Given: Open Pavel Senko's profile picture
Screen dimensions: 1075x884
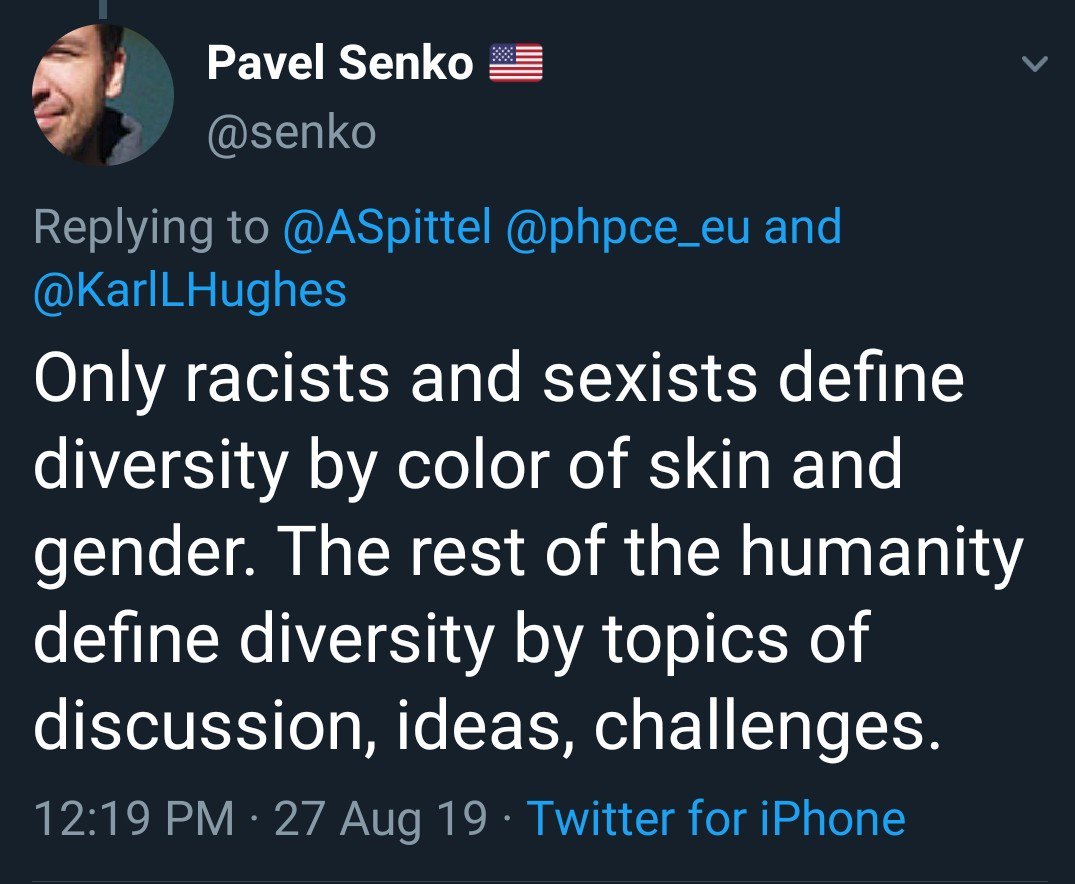Looking at the screenshot, I should [103, 95].
